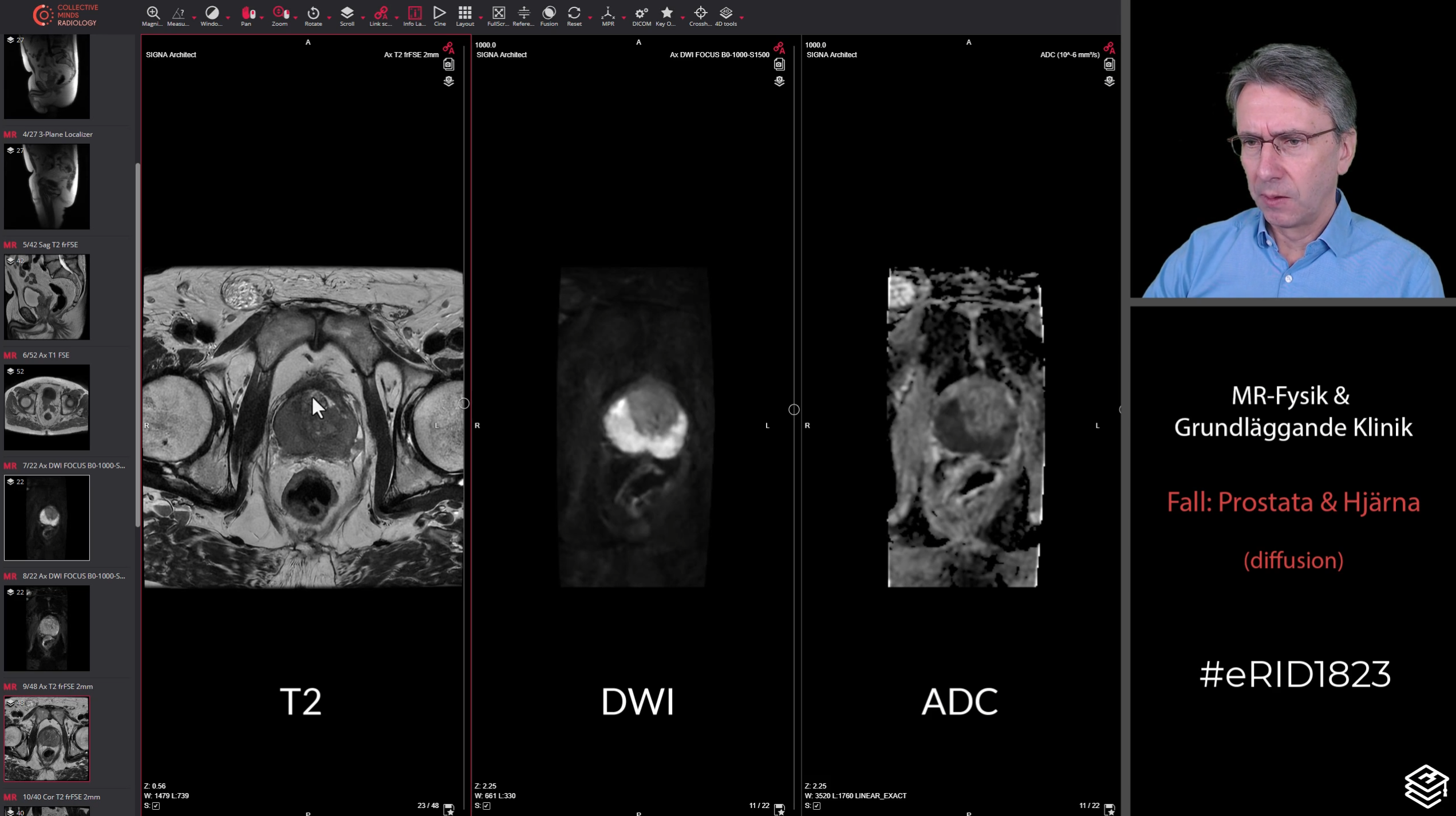1456x816 pixels.
Task: Click the link-scroll icon in T2 viewport
Action: (448, 48)
